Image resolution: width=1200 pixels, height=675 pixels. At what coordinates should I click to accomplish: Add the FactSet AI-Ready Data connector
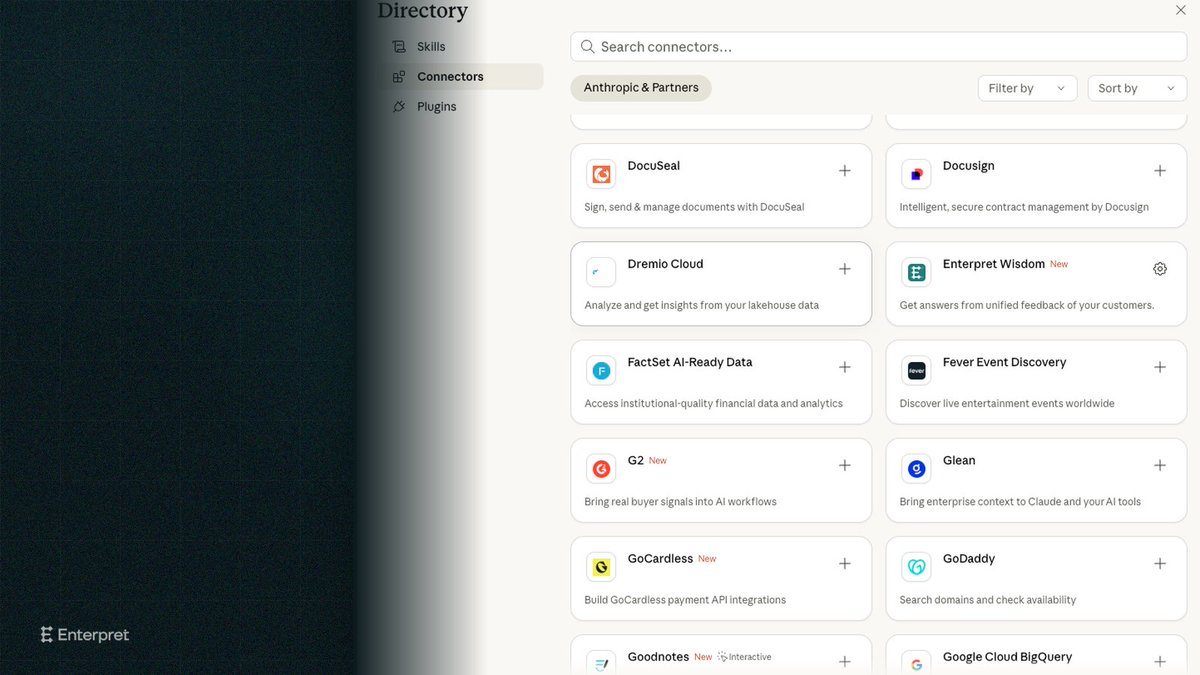pyautogui.click(x=845, y=367)
